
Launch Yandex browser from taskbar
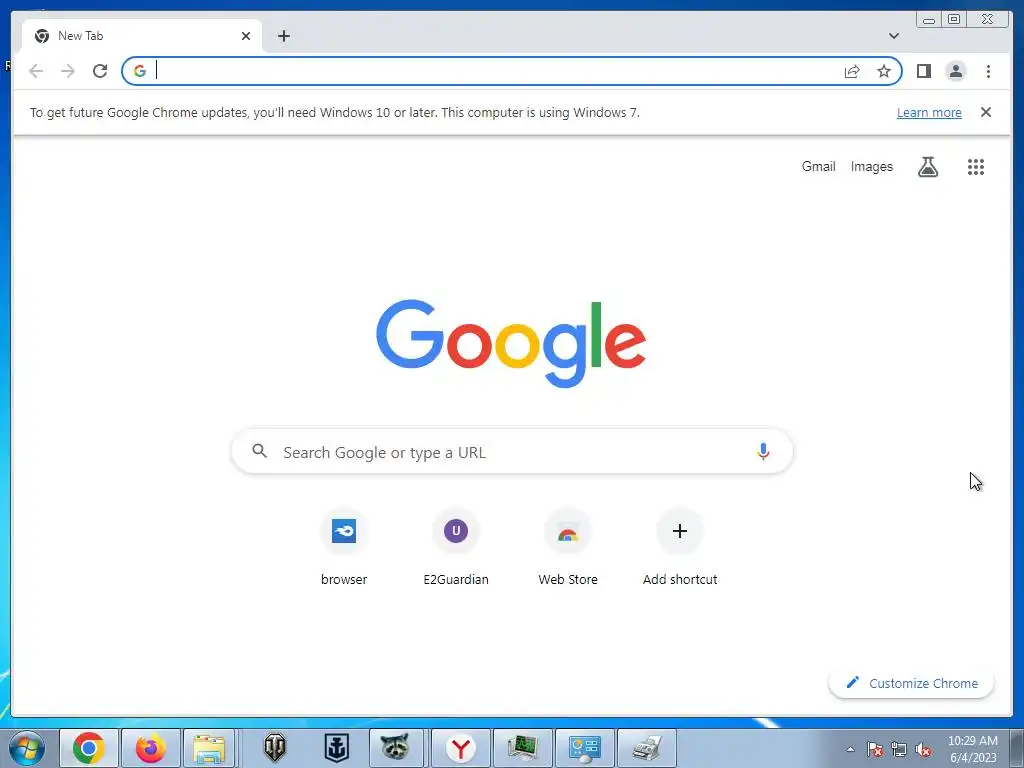coord(461,748)
